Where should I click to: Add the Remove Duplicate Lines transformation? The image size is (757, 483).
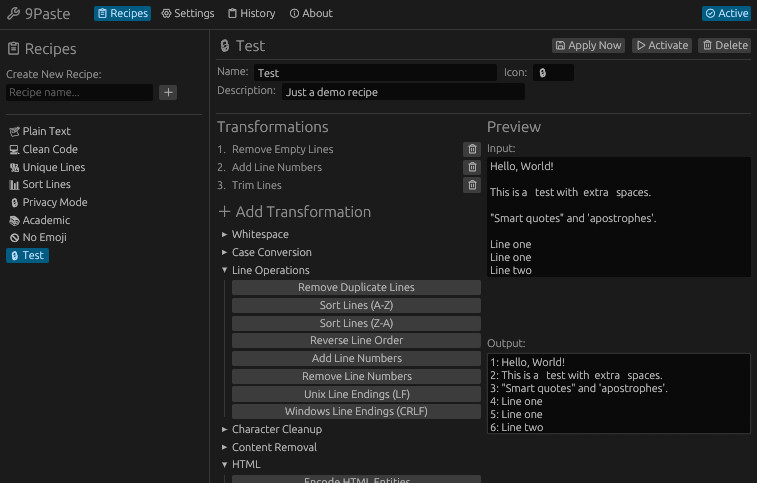(x=356, y=287)
